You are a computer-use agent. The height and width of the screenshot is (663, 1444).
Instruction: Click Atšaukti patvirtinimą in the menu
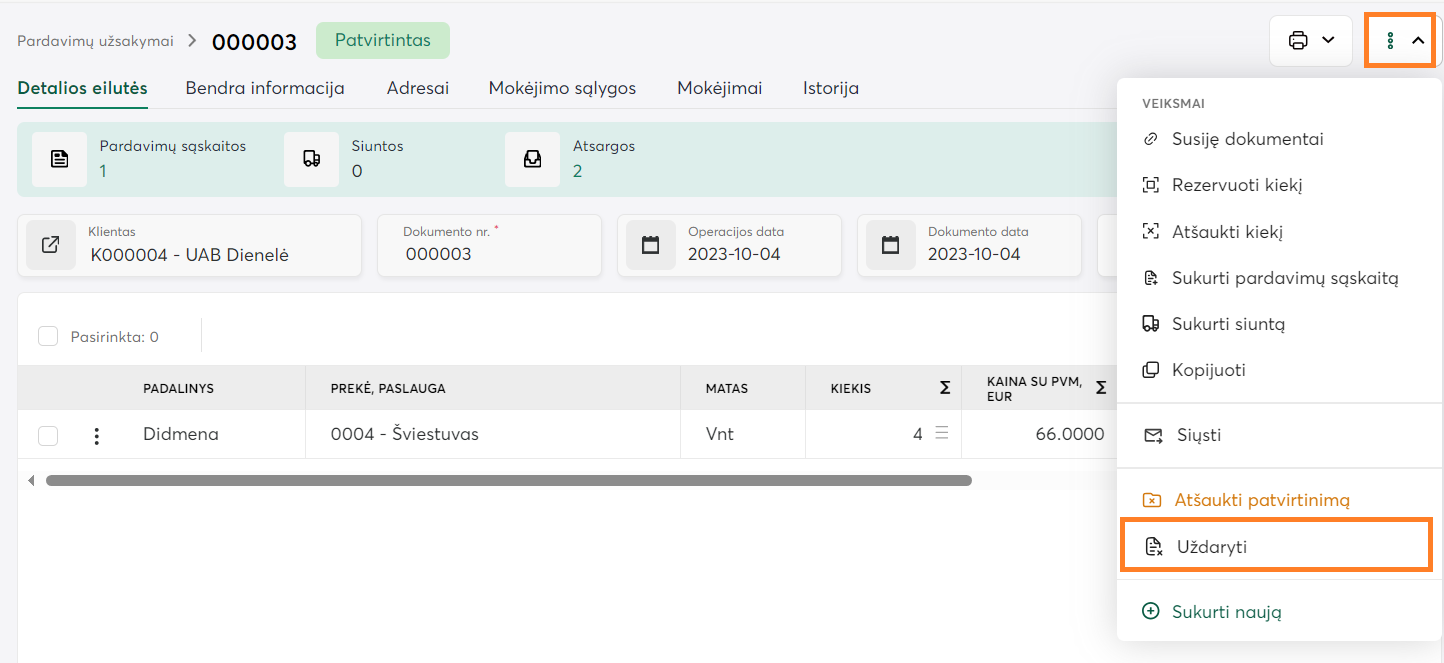pos(1261,500)
